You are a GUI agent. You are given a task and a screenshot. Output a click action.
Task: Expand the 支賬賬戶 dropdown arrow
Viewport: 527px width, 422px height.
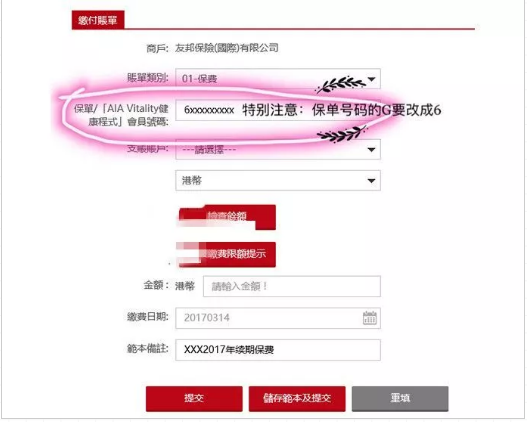point(371,150)
